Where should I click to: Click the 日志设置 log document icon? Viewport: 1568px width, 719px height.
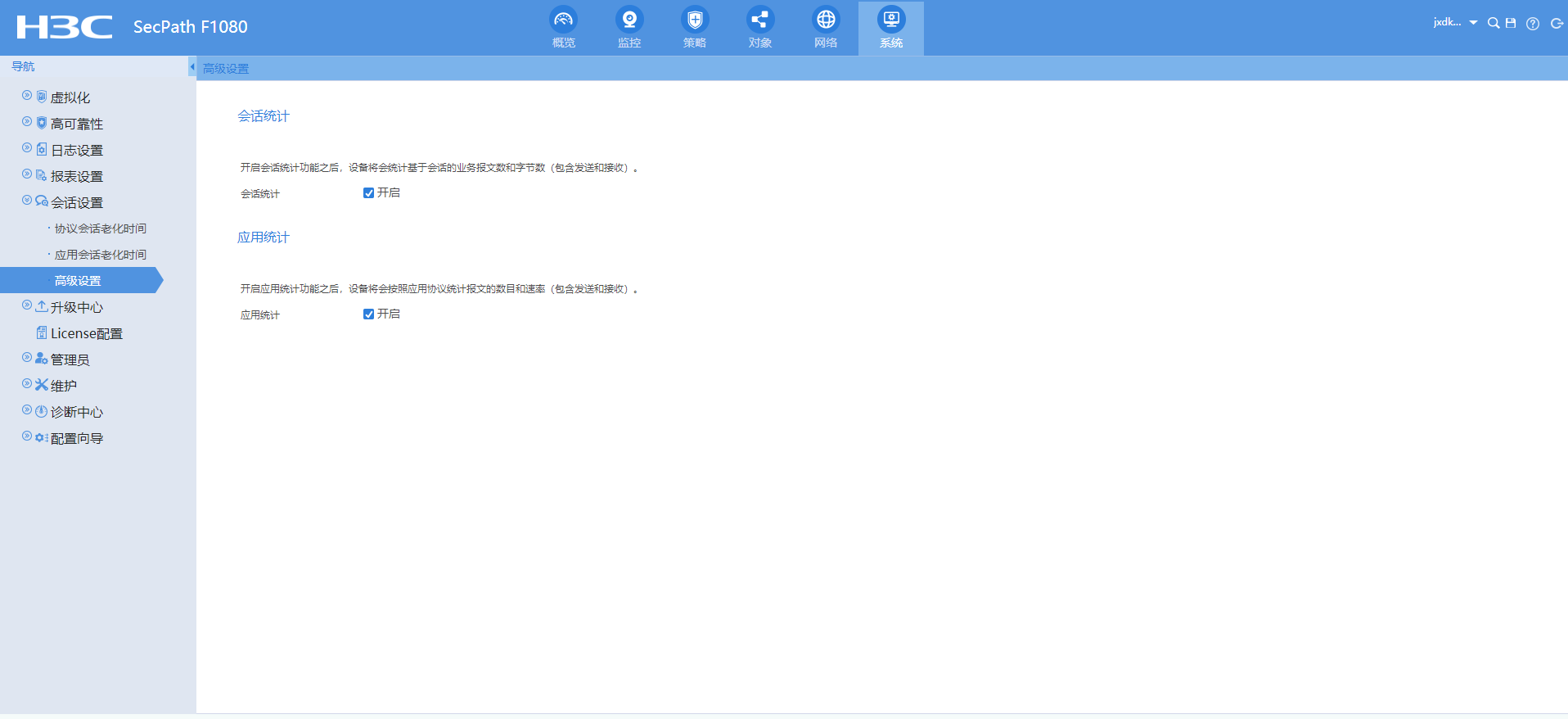point(42,149)
